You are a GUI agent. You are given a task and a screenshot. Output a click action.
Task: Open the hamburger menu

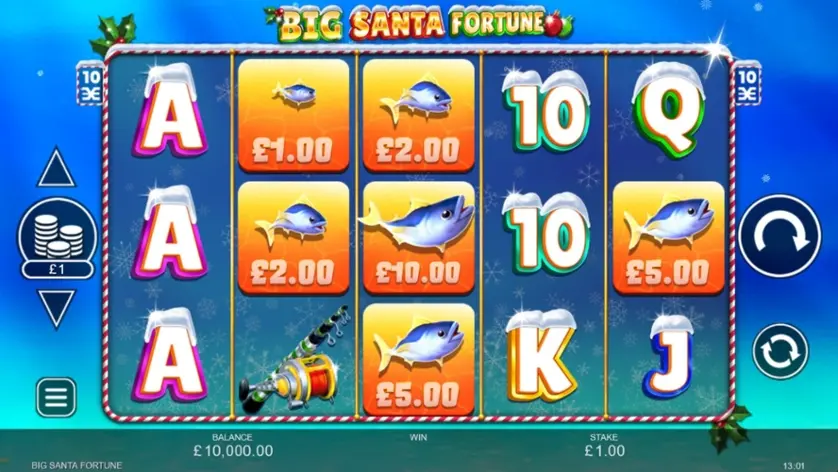(56, 397)
